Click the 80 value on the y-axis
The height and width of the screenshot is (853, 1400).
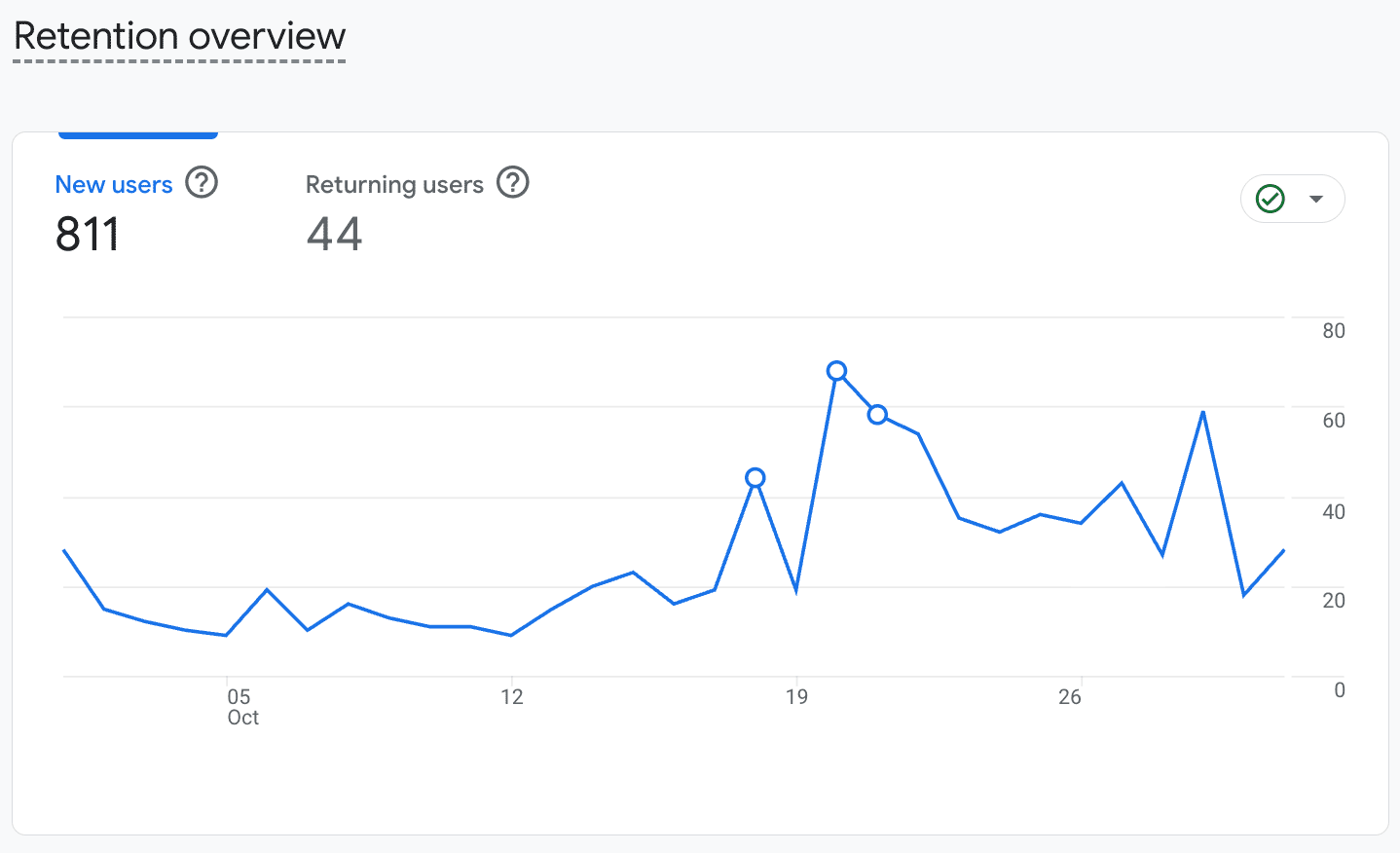pyautogui.click(x=1333, y=331)
